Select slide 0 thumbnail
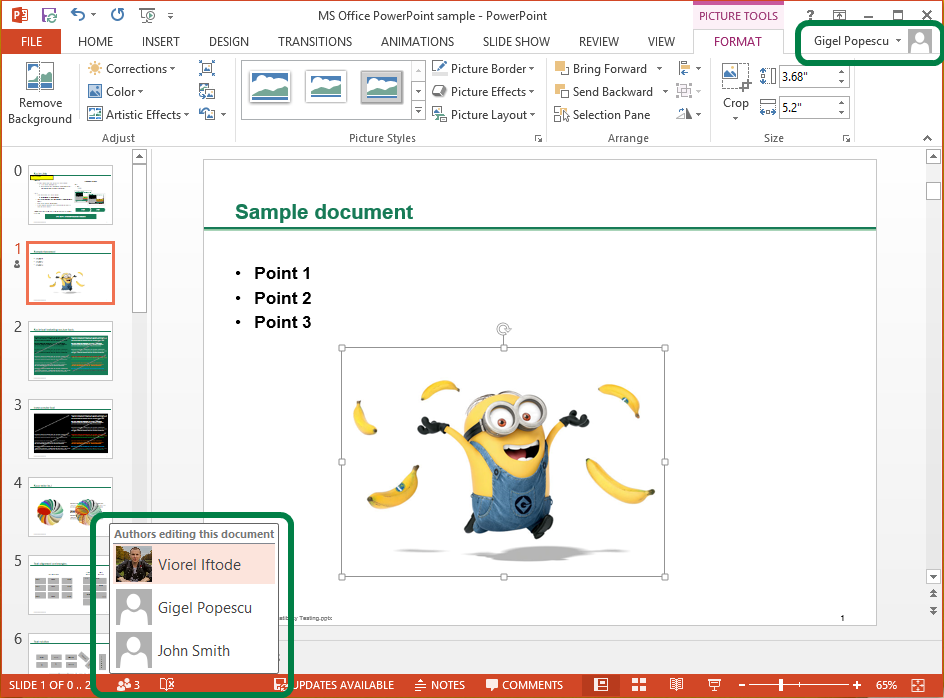This screenshot has height=698, width=944. pyautogui.click(x=70, y=195)
